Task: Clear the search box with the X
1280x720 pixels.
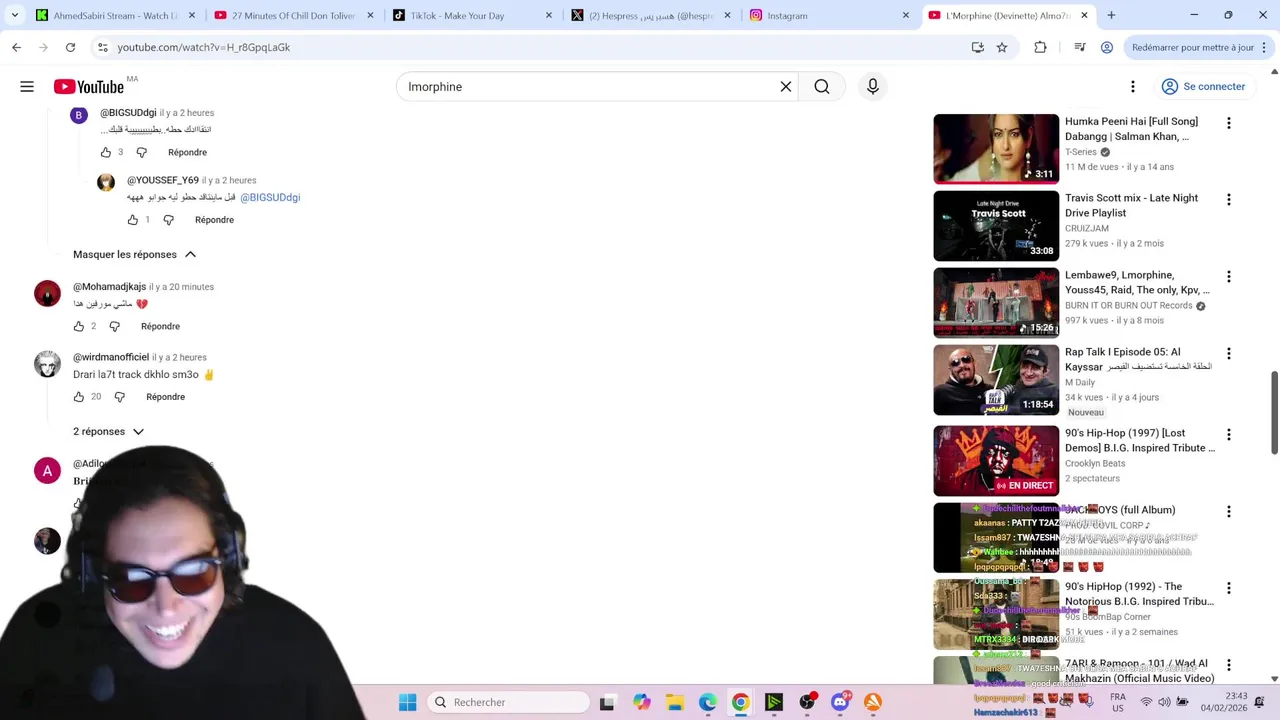Action: pyautogui.click(x=786, y=87)
